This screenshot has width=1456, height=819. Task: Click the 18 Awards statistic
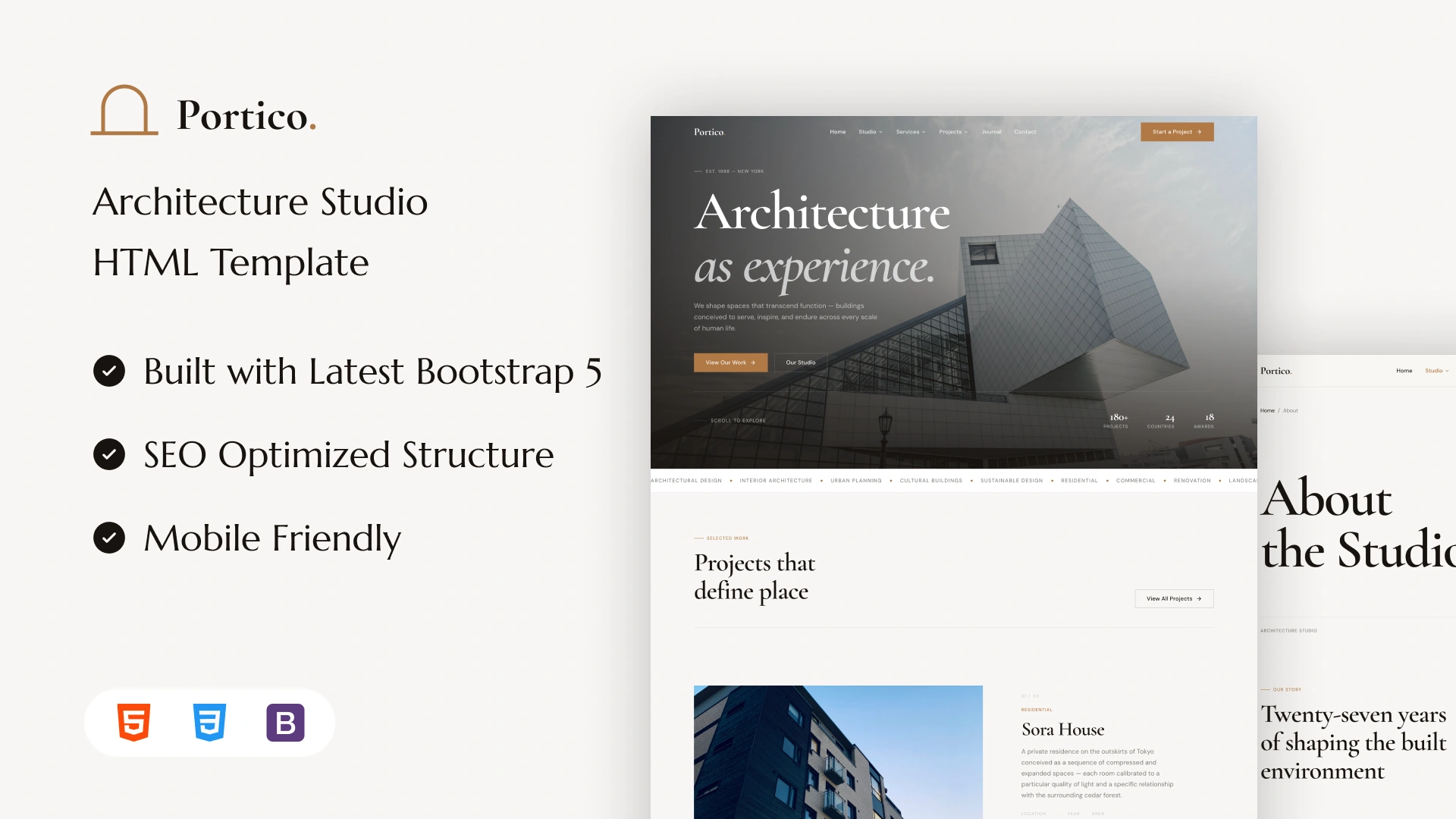tap(1204, 421)
